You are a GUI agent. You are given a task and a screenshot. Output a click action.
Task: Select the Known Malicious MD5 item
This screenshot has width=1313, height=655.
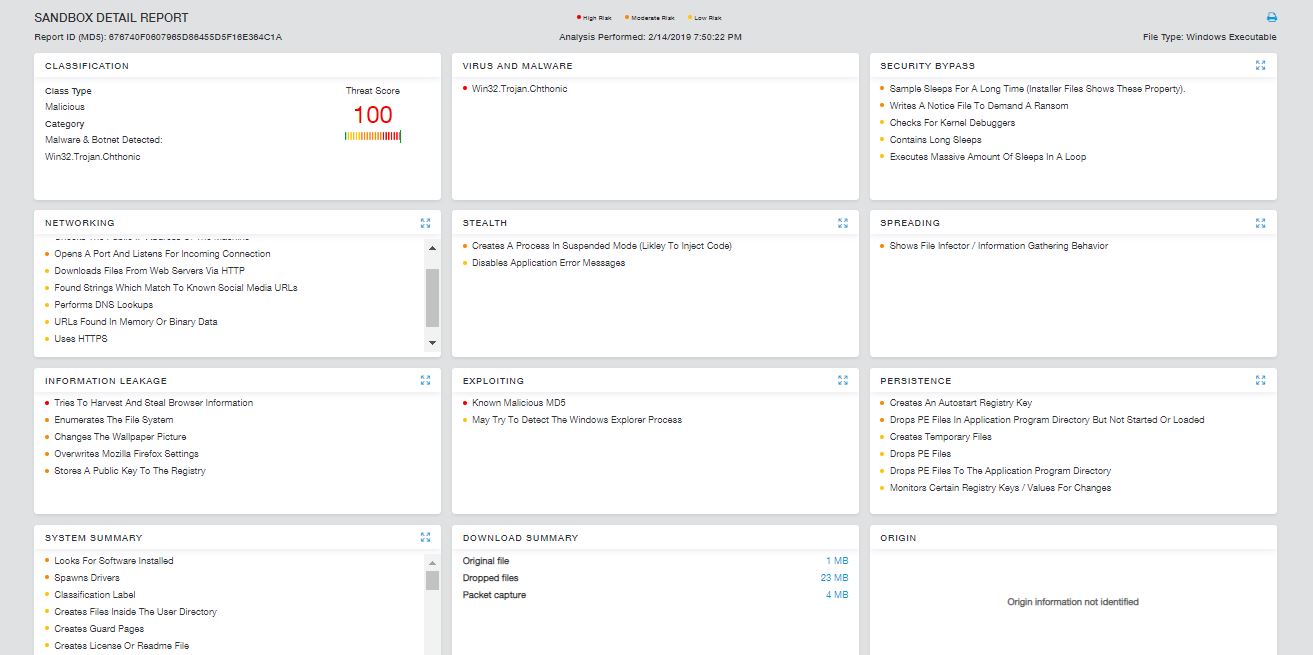[x=518, y=403]
